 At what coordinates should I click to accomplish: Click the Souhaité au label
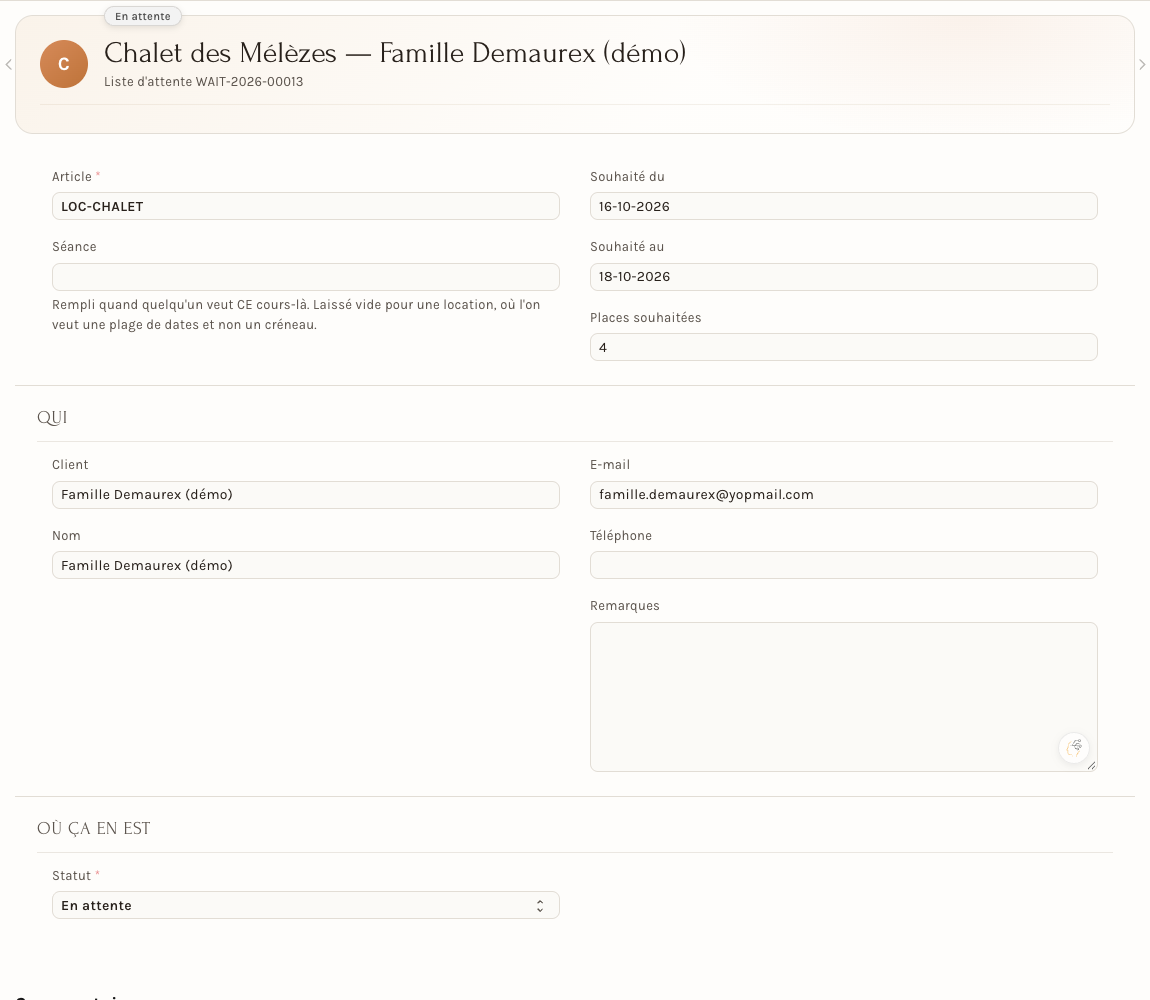click(x=627, y=247)
